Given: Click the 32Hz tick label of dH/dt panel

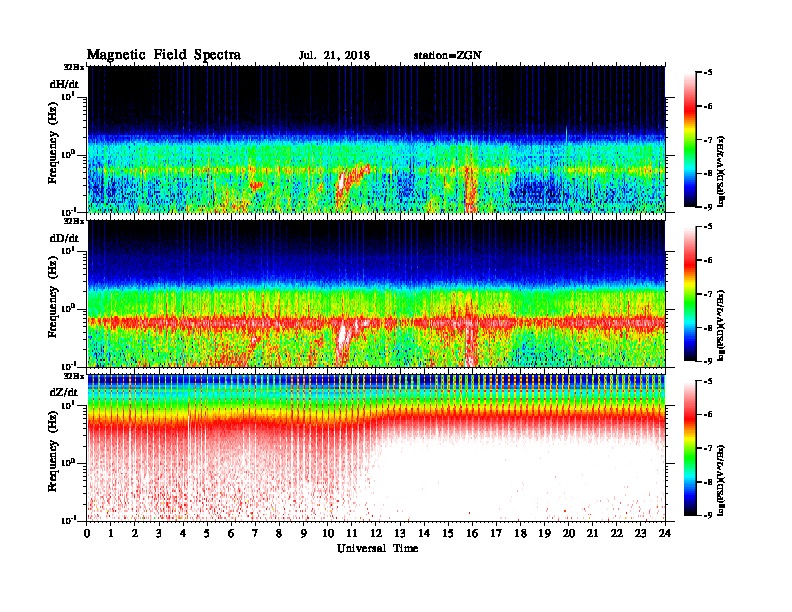Looking at the screenshot, I should pyautogui.click(x=73, y=66).
